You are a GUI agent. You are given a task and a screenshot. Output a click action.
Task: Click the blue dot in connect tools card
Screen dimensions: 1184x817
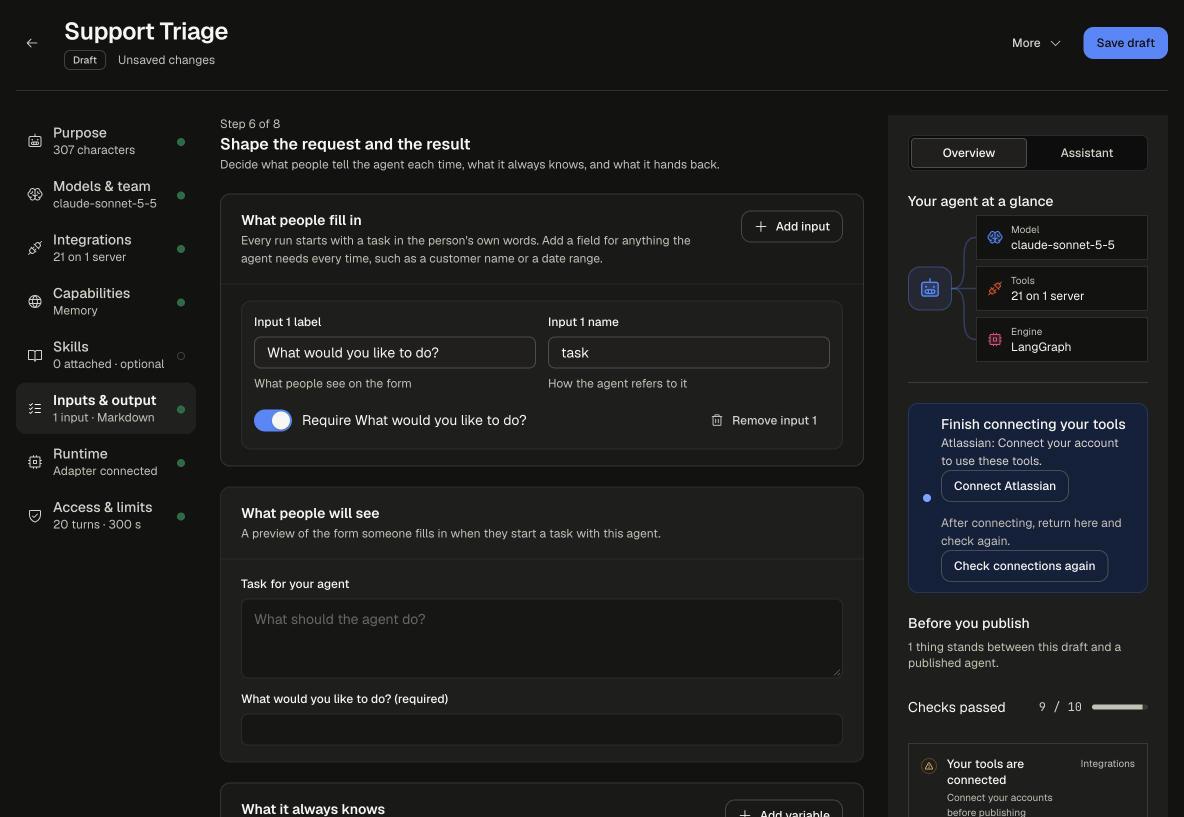pyautogui.click(x=927, y=498)
